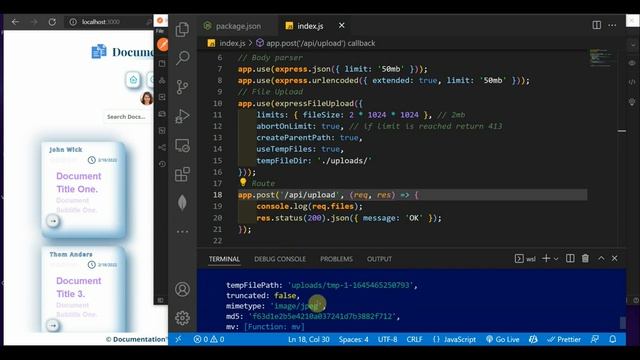Create a new terminal with plus
640x360 pixels.
tap(546, 258)
